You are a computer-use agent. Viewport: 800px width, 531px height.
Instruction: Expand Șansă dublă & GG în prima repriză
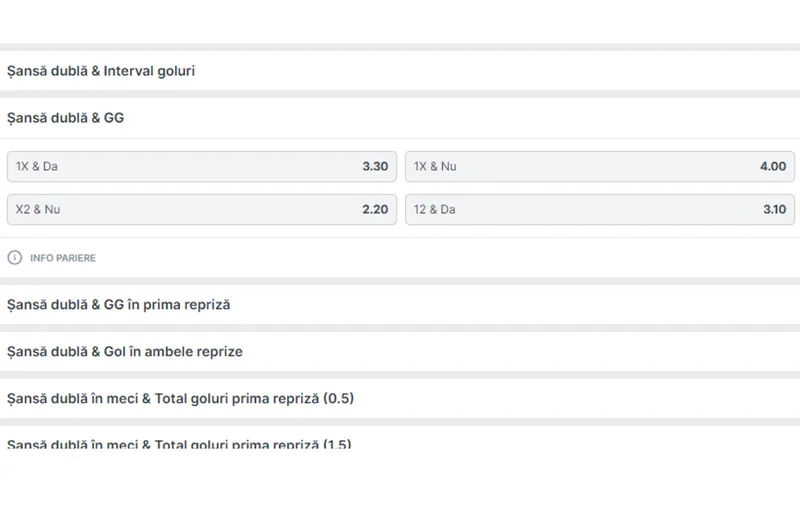point(118,304)
